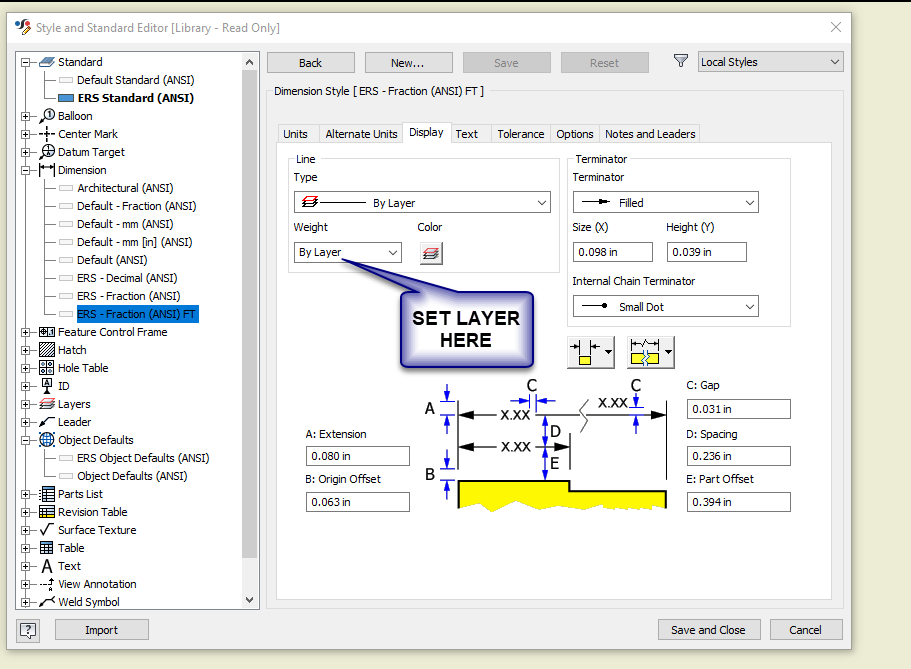Click the Surface Texture icon

pos(47,530)
